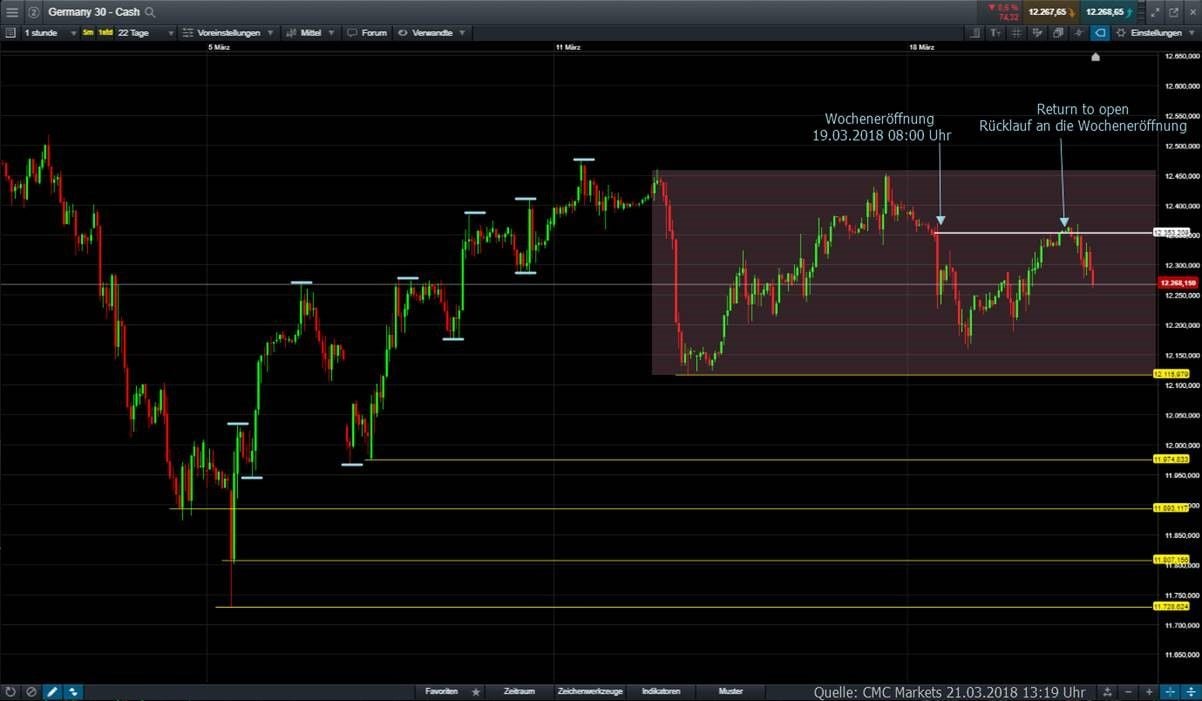
Task: Click the 18 März date label
Action: tap(922, 47)
